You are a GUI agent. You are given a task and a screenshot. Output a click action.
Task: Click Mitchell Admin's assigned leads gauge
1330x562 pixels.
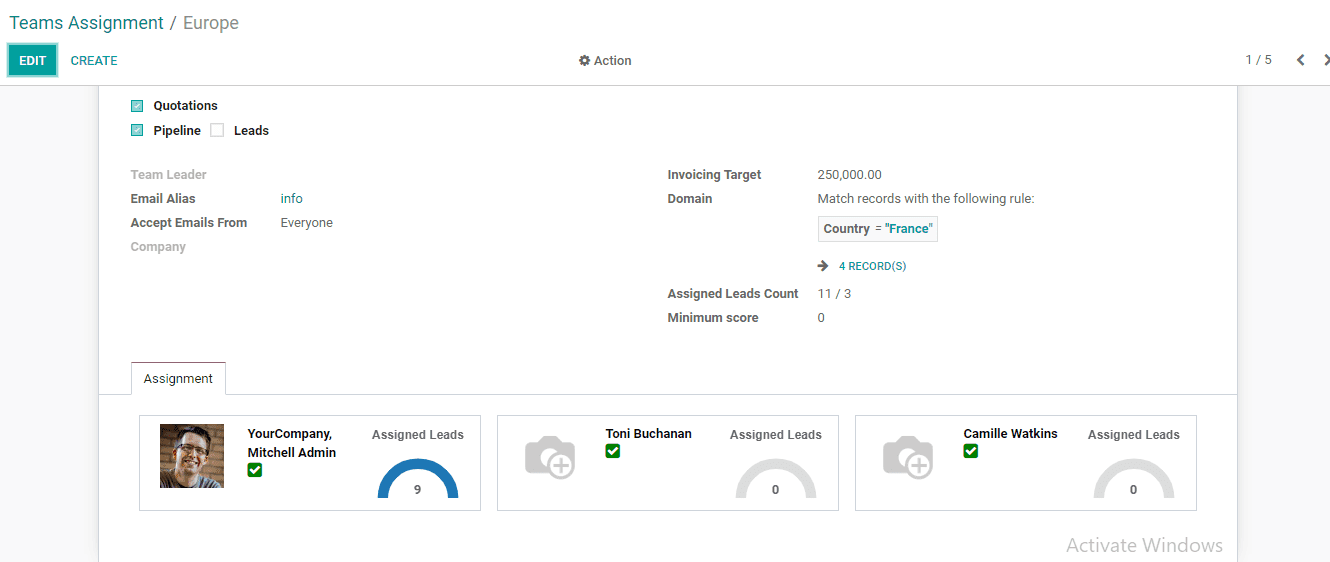point(418,478)
